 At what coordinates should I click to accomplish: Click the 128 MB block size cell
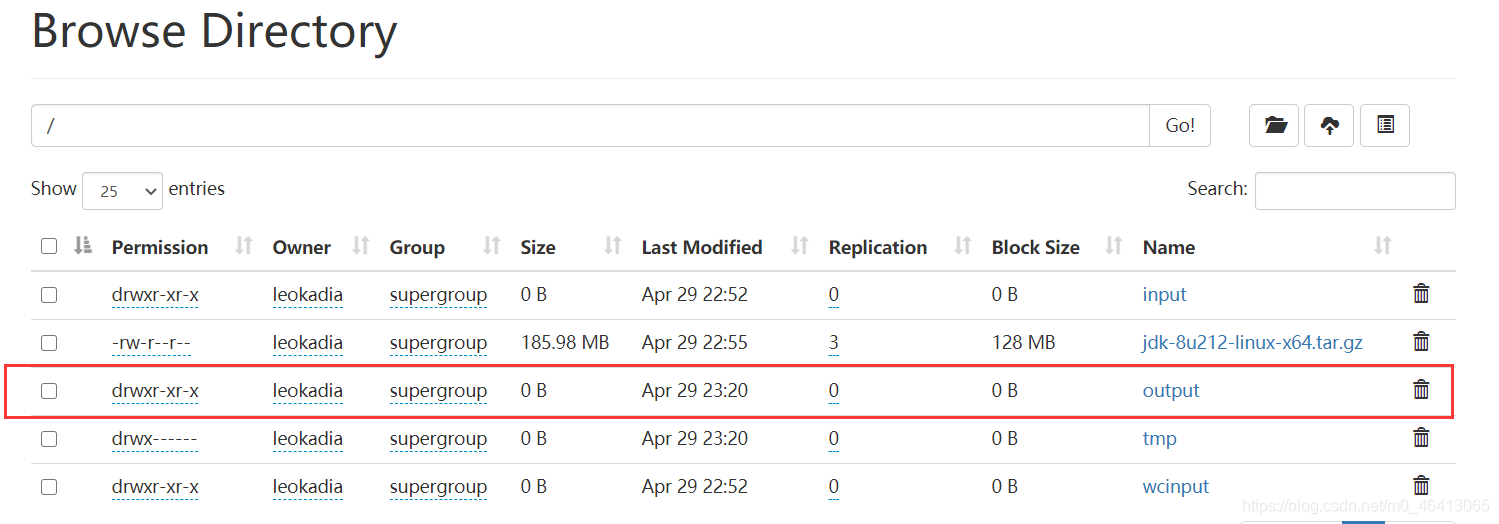pos(1023,342)
